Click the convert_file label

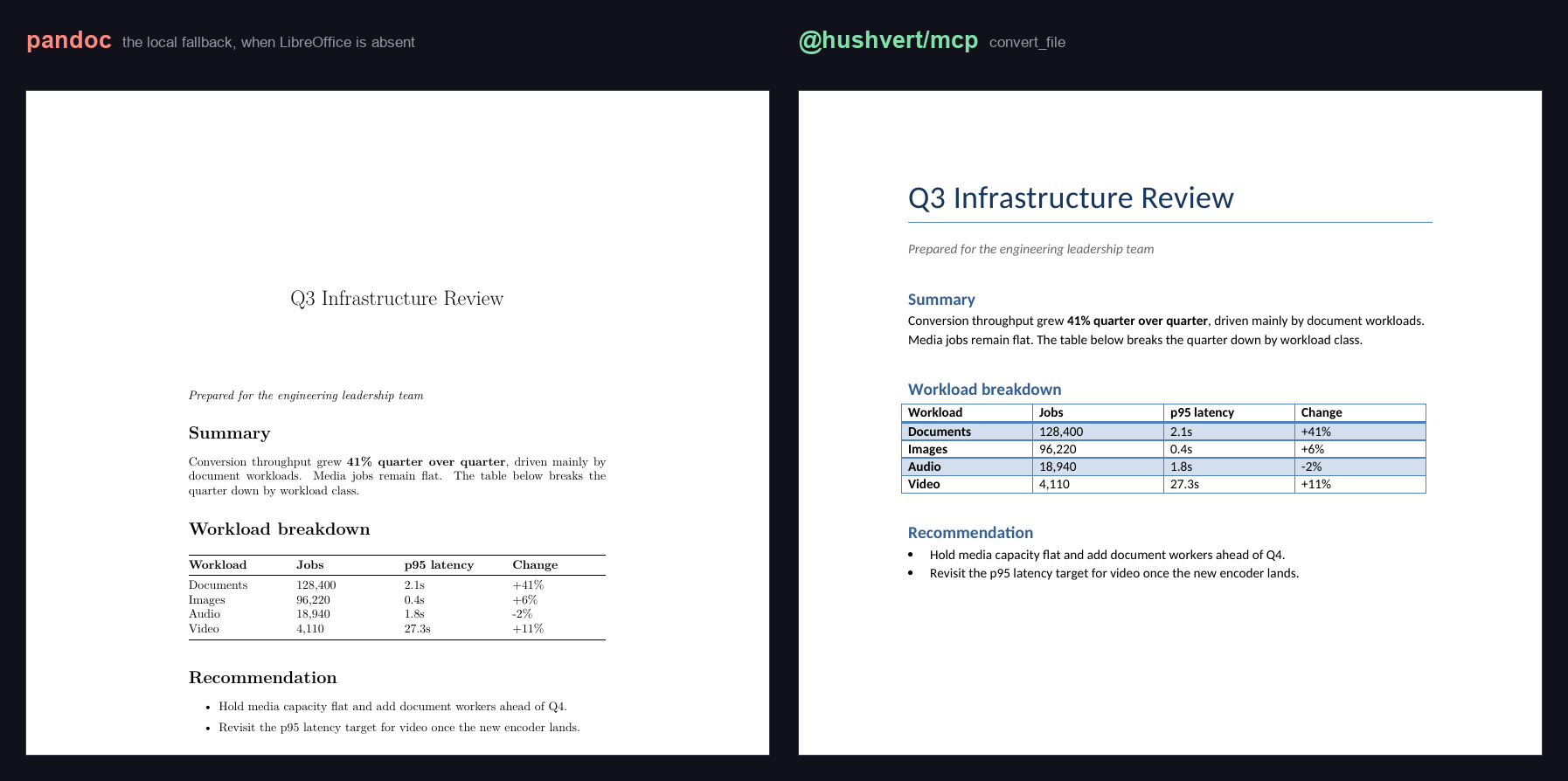point(1027,42)
